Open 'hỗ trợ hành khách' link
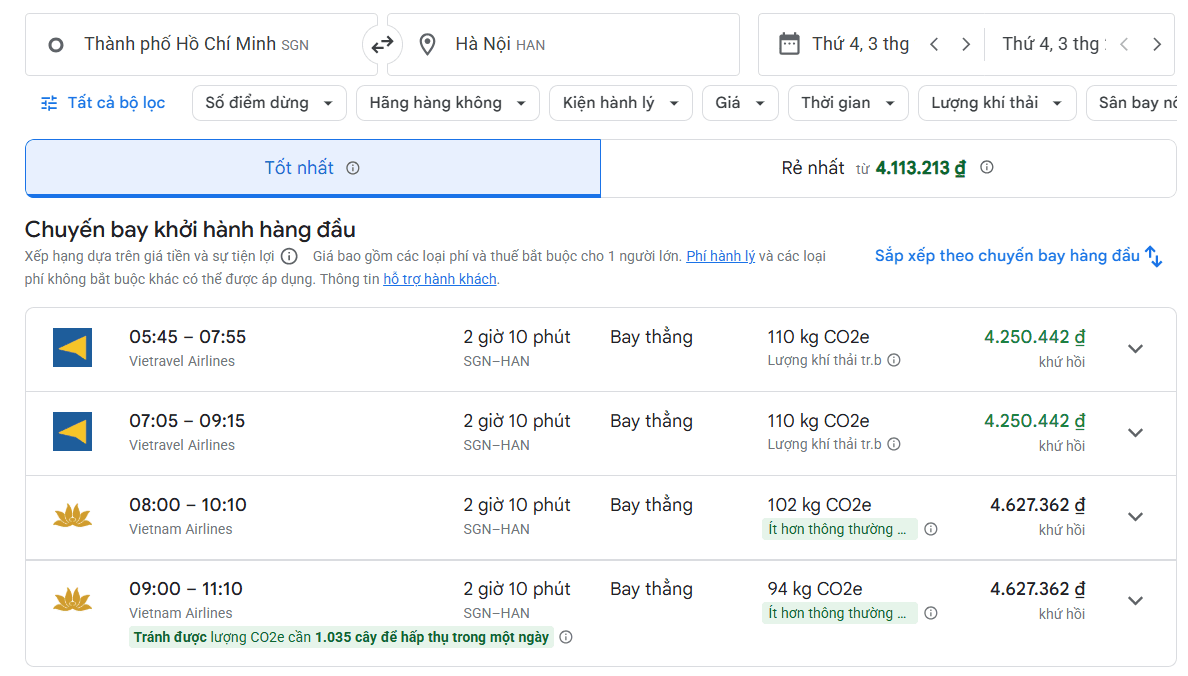 point(440,279)
